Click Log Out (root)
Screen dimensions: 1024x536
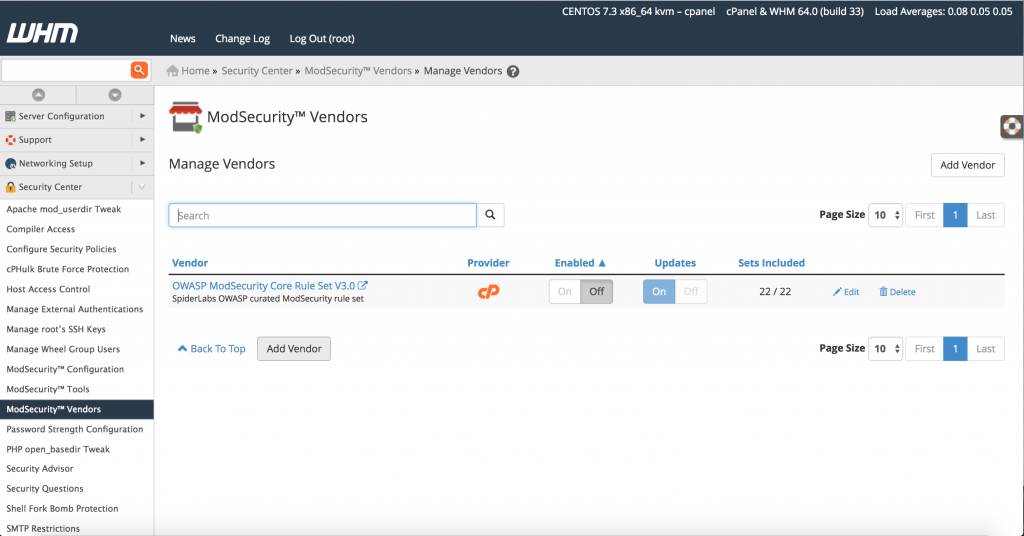coord(322,39)
